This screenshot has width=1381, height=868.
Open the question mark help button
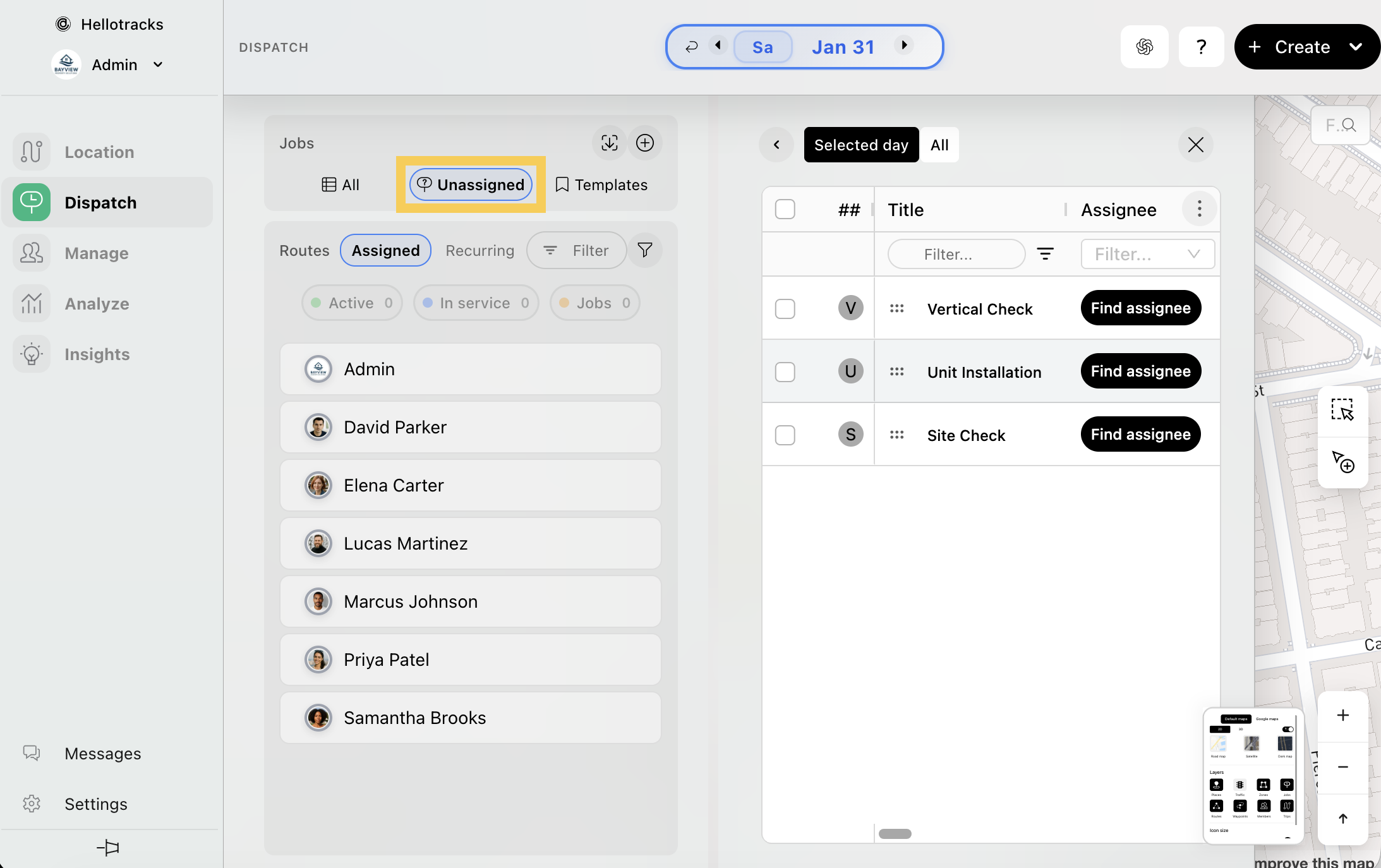pyautogui.click(x=1201, y=47)
